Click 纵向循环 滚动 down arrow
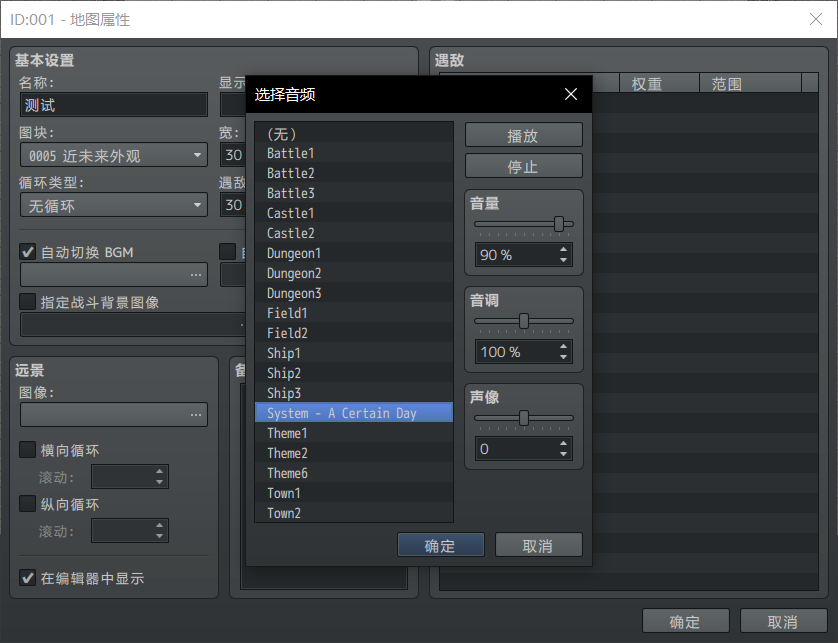The width and height of the screenshot is (838, 643). pos(159,536)
